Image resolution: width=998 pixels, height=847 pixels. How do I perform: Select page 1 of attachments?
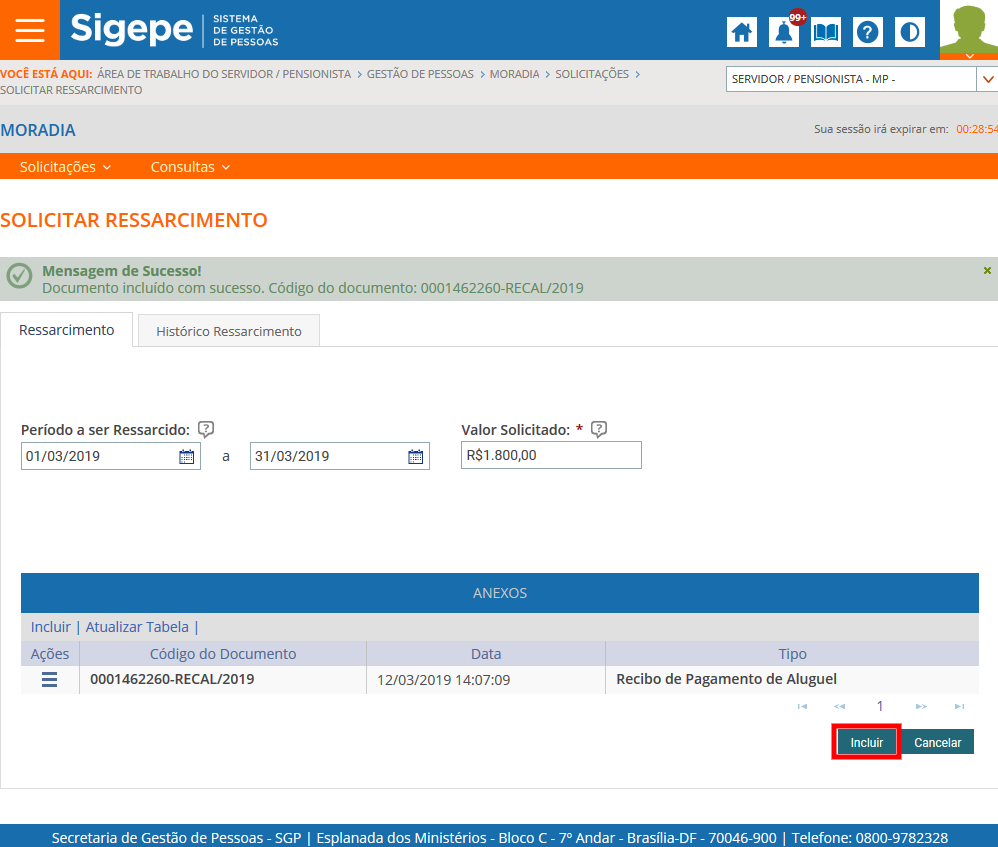click(x=880, y=706)
